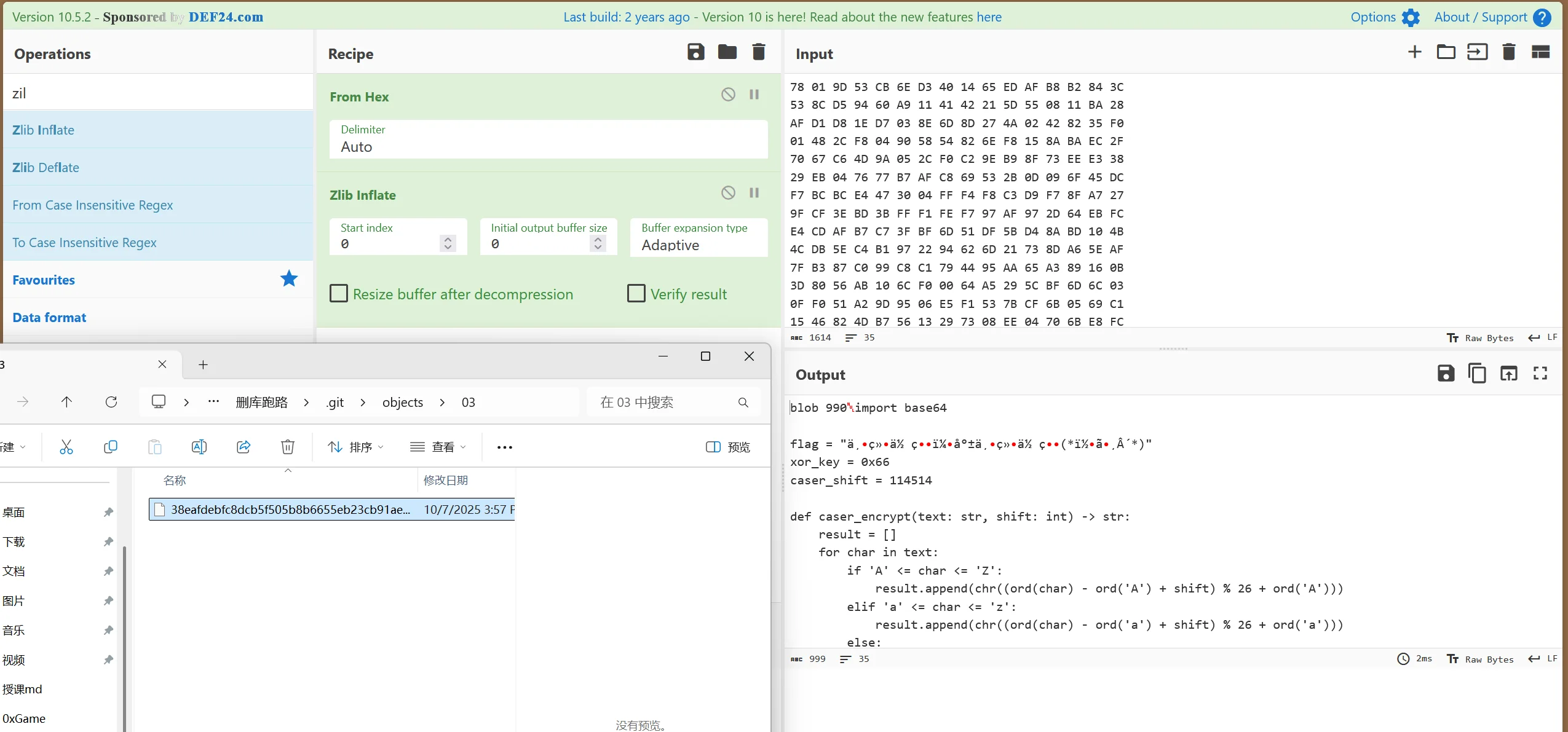Image resolution: width=1568 pixels, height=732 pixels.
Task: Save output to file icon
Action: tap(1446, 373)
